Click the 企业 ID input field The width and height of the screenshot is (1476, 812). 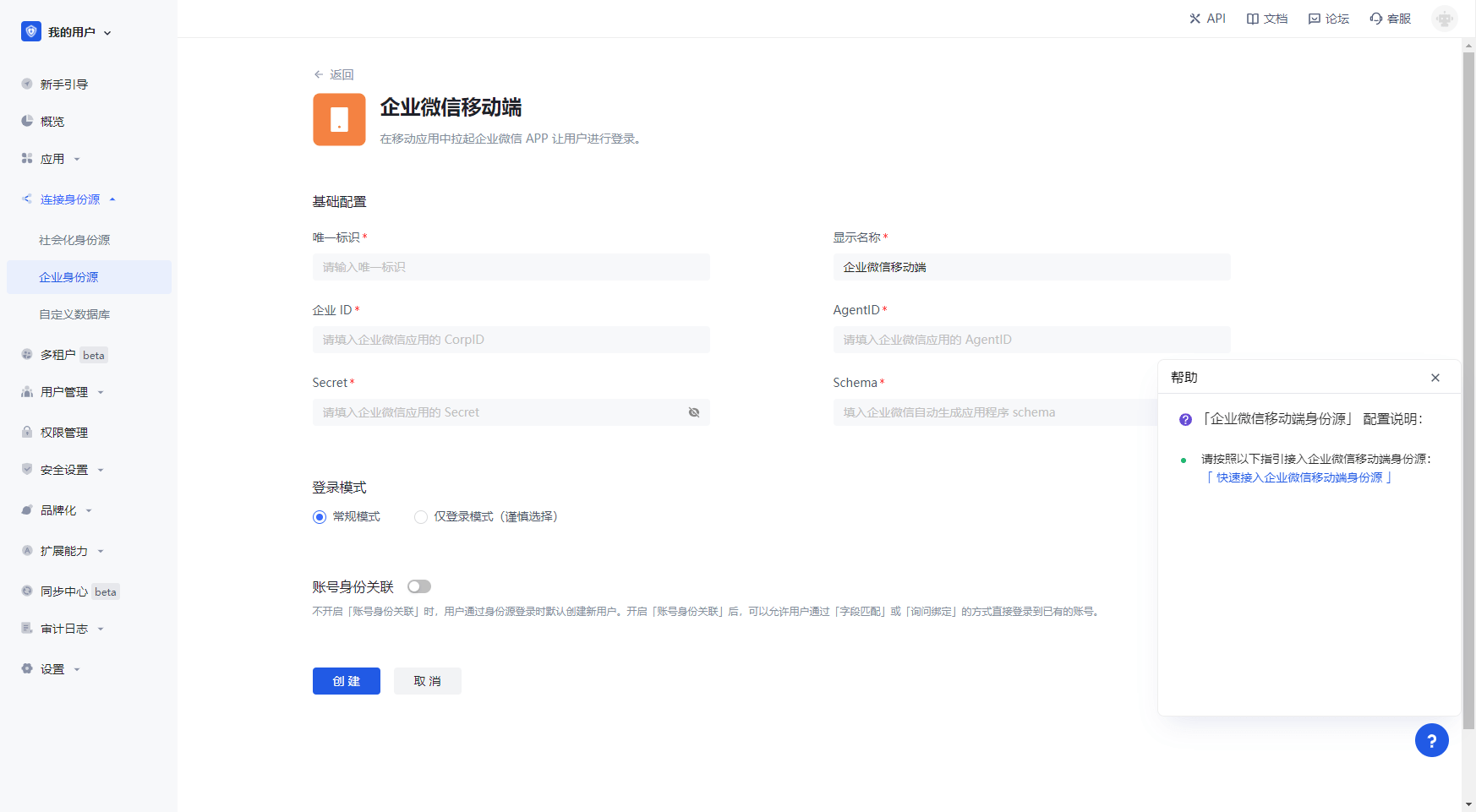click(x=511, y=340)
